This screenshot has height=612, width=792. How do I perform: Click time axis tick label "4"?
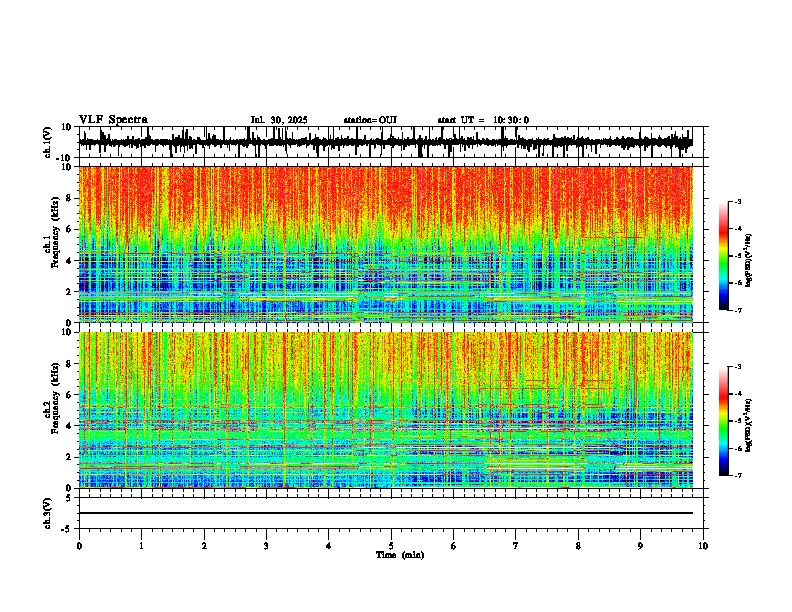(329, 546)
